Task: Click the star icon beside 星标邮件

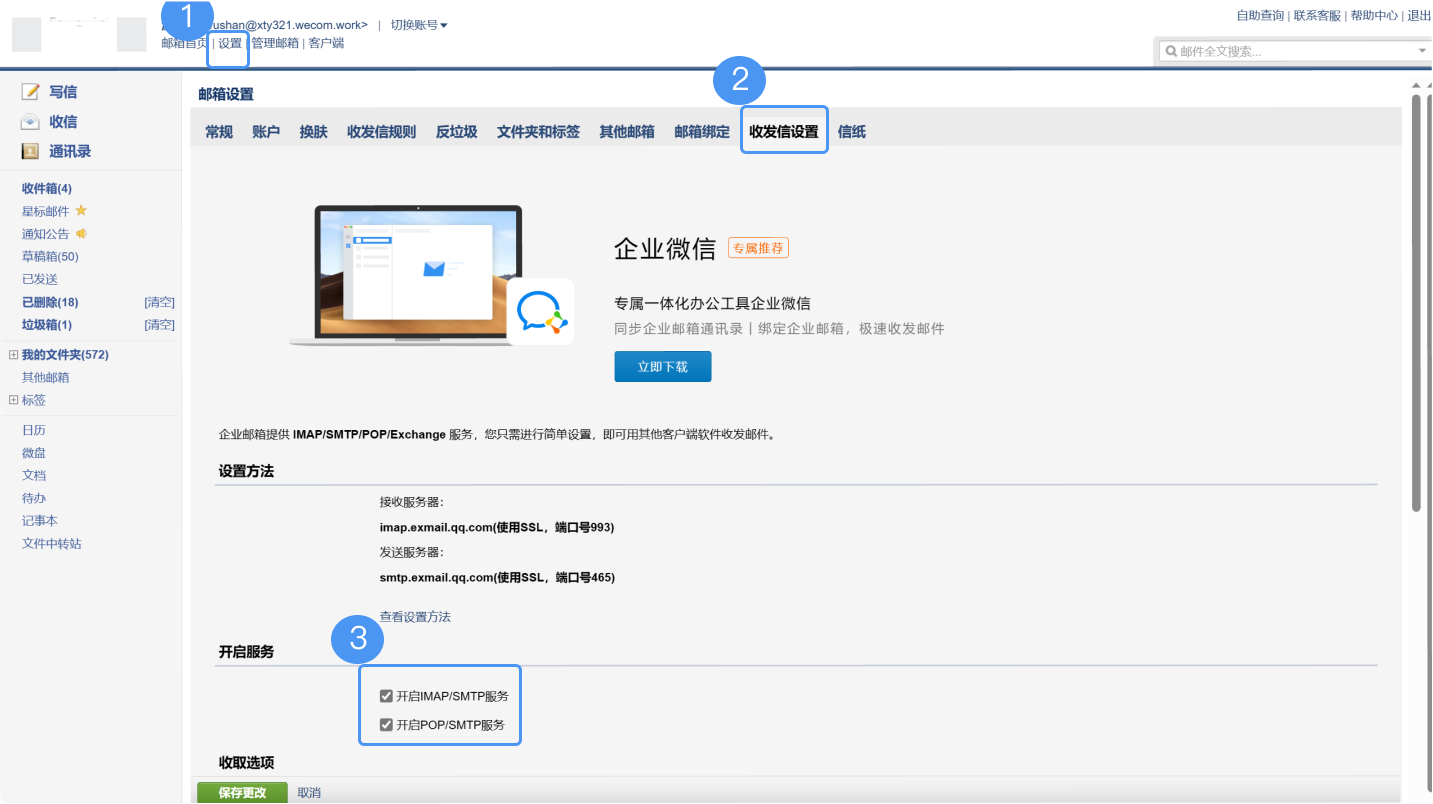Action: point(82,211)
